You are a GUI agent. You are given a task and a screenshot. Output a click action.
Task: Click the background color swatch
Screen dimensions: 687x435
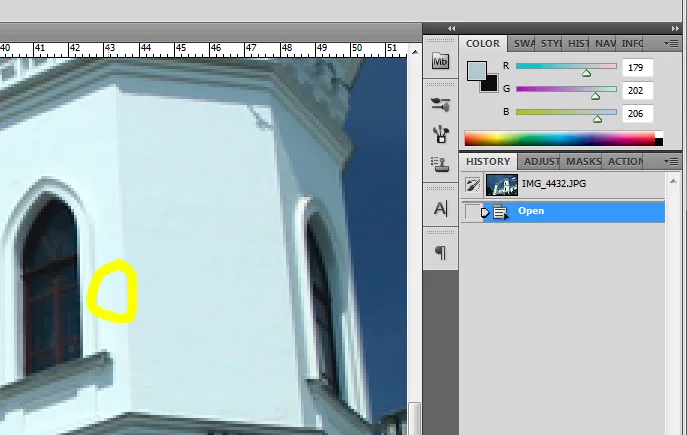[x=492, y=85]
